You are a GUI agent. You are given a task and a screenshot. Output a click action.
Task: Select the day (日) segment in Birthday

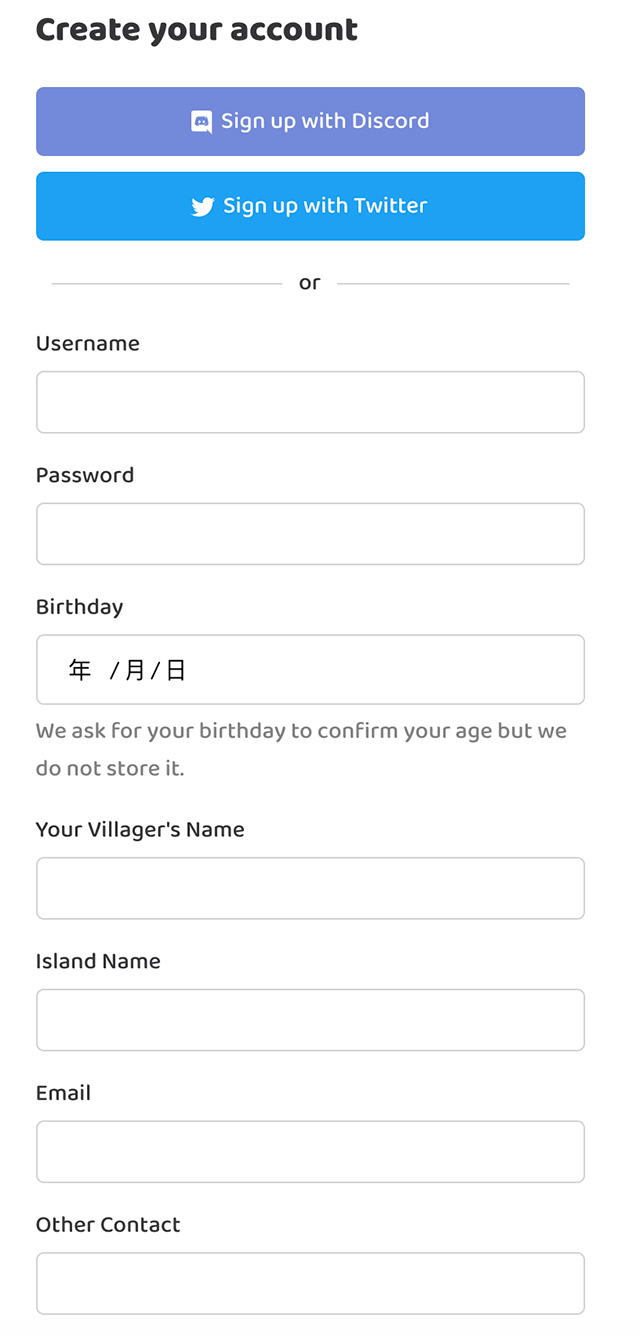(176, 670)
